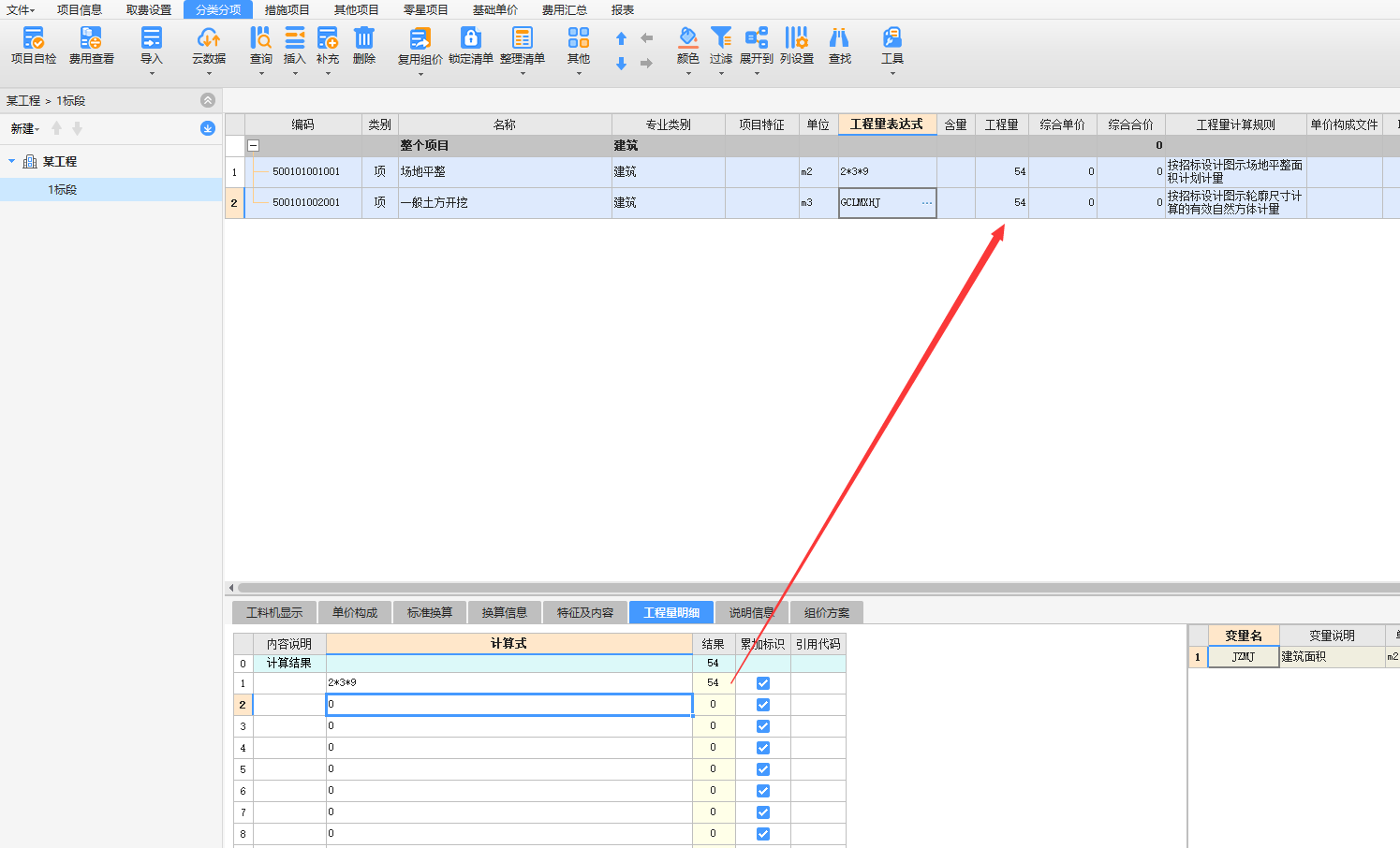
Task: Open 列设置 column settings
Action: point(796,45)
